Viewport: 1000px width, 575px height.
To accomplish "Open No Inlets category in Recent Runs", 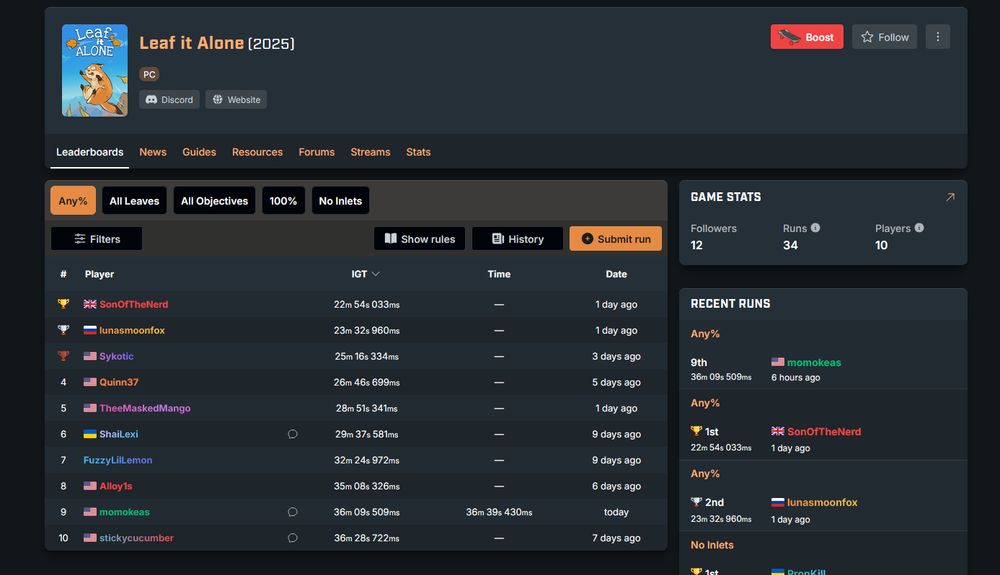I will click(712, 545).
